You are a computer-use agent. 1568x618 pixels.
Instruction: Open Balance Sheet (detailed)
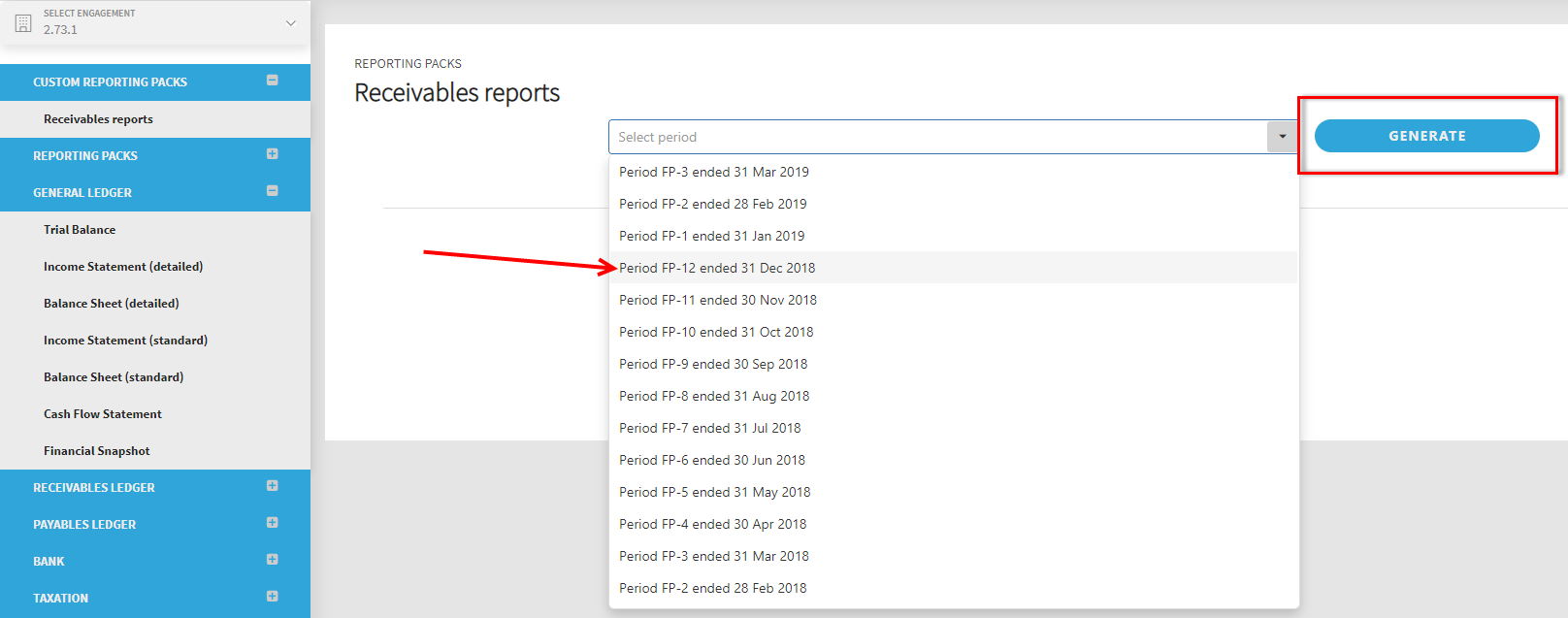[x=112, y=304]
